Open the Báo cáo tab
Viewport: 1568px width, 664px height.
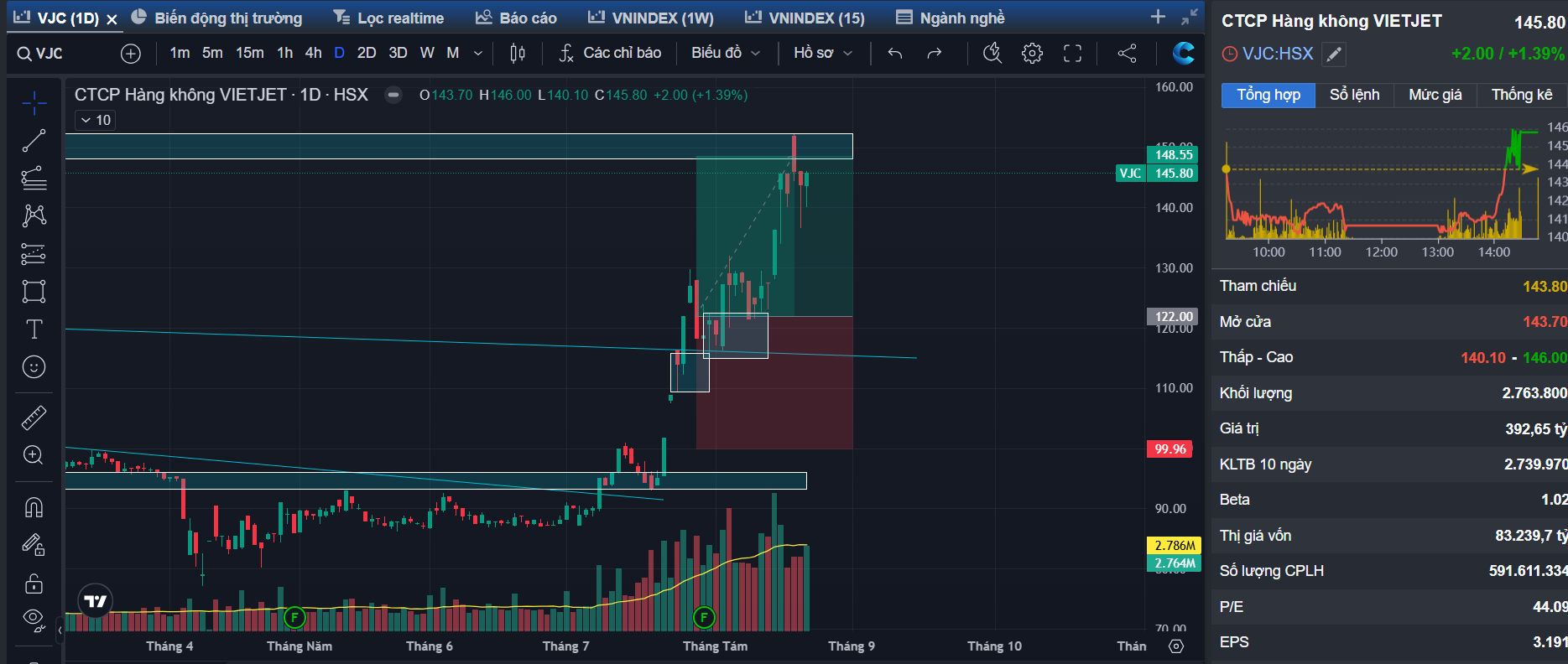(x=516, y=18)
